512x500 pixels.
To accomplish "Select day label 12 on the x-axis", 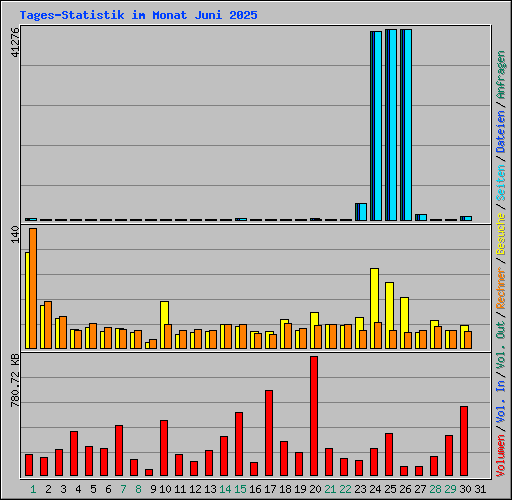I will point(195,489).
